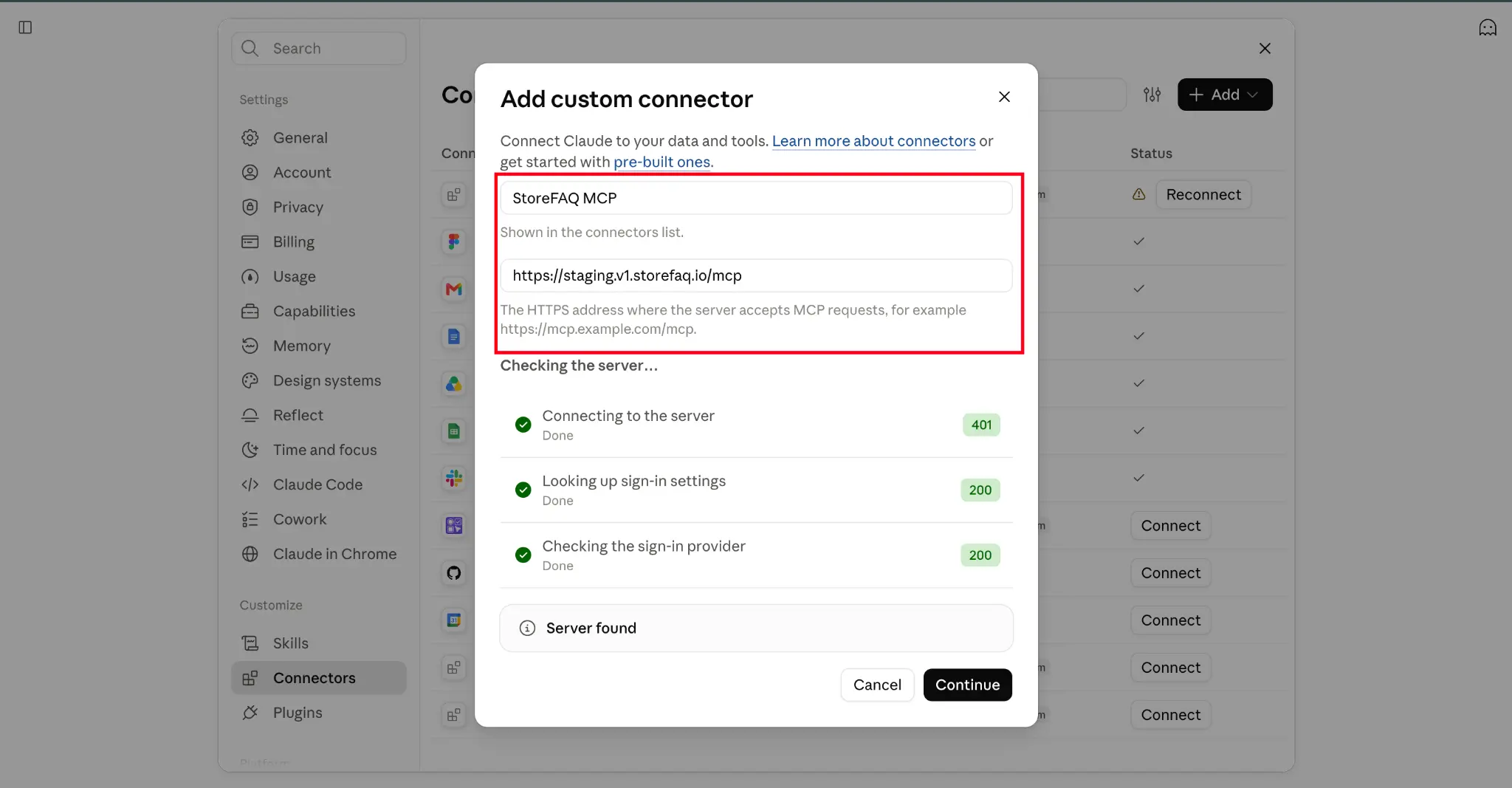Open the pre-built ones link

[661, 162]
